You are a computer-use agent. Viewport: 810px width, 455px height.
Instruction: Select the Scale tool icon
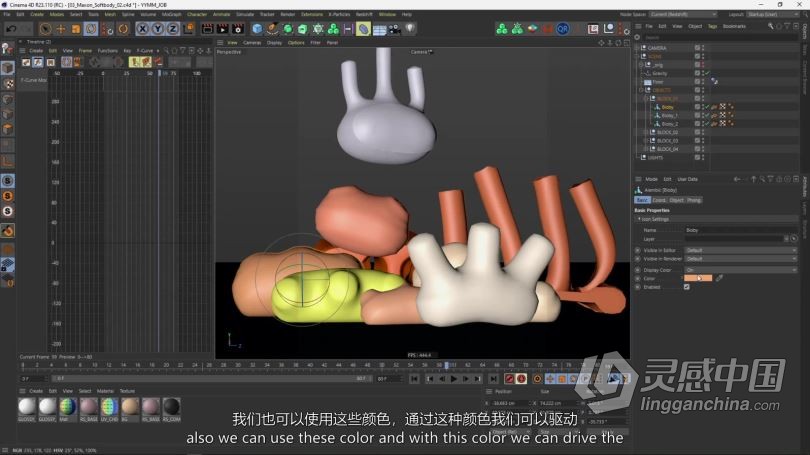coord(76,29)
